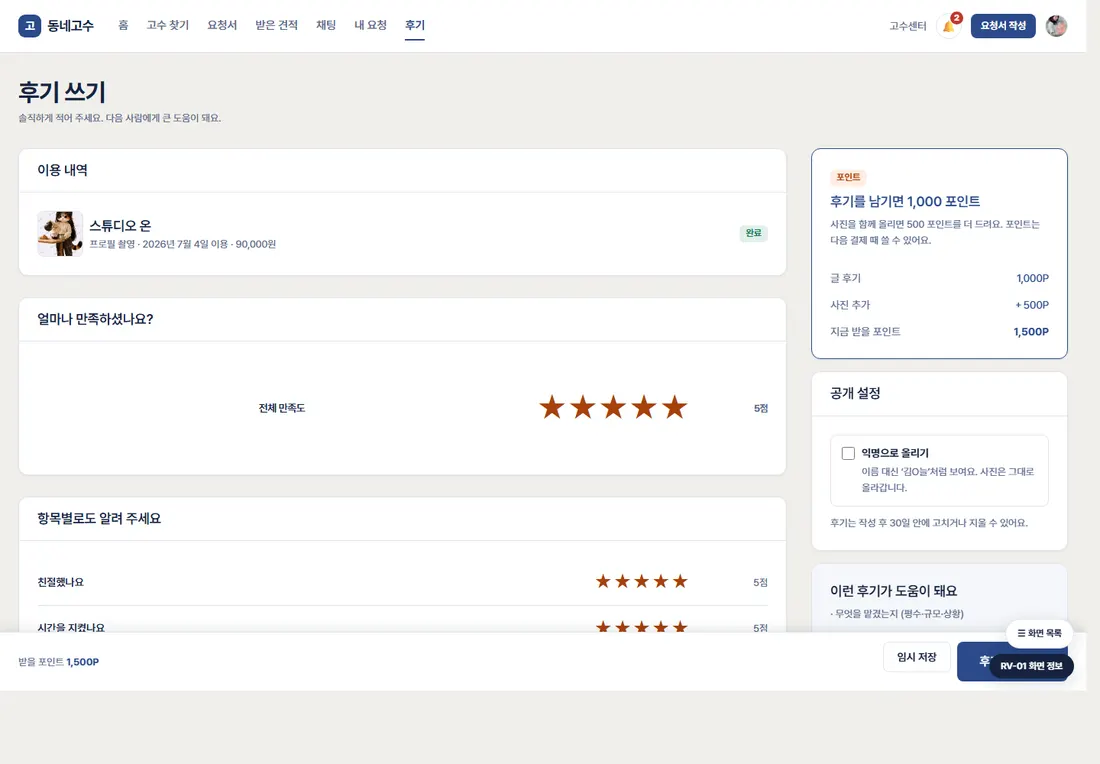
Task: Open the 받은 견적 tab
Action: click(x=276, y=25)
